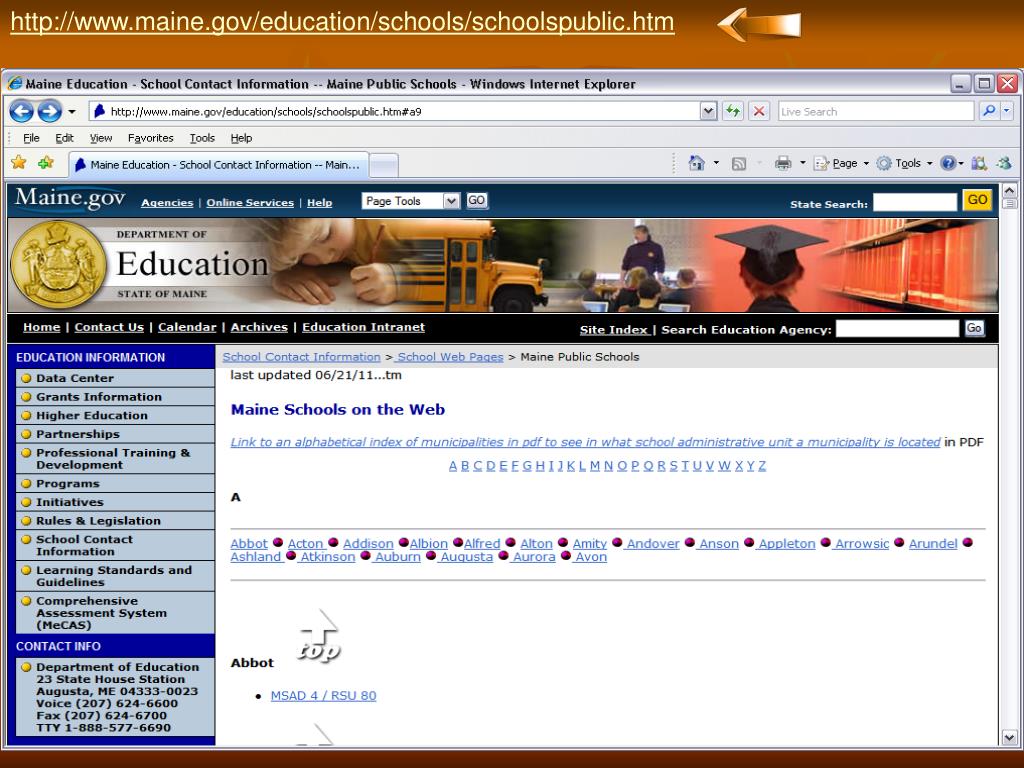The image size is (1024, 768).
Task: Click the Maine.gov logo
Action: coord(70,198)
